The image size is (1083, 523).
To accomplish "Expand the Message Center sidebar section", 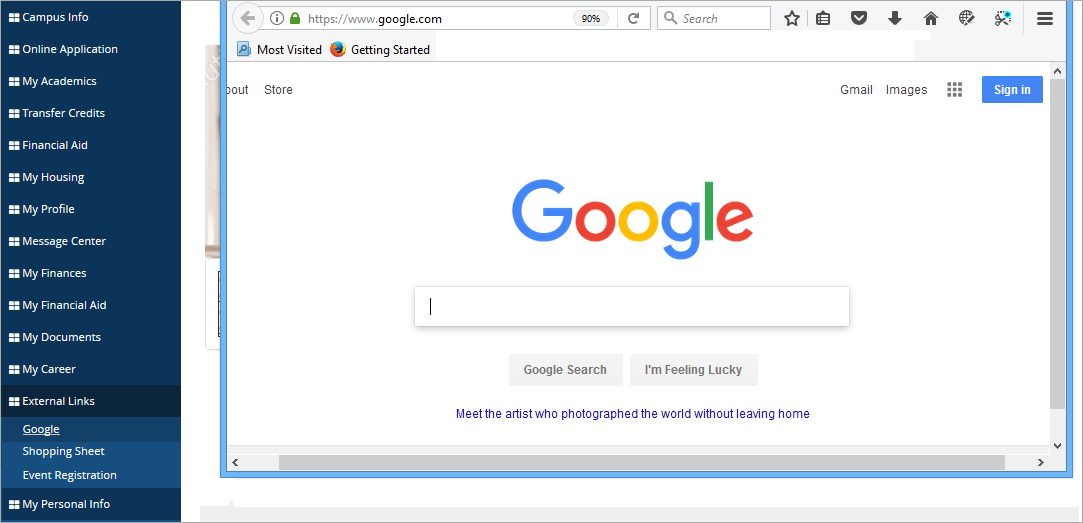I will click(90, 241).
